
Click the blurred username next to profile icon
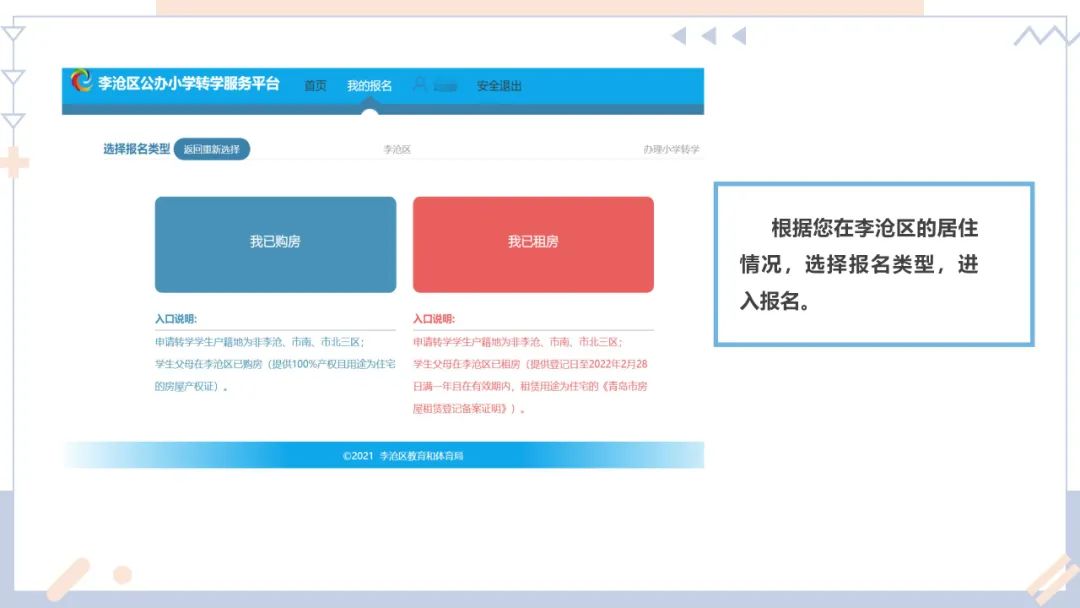pyautogui.click(x=444, y=86)
